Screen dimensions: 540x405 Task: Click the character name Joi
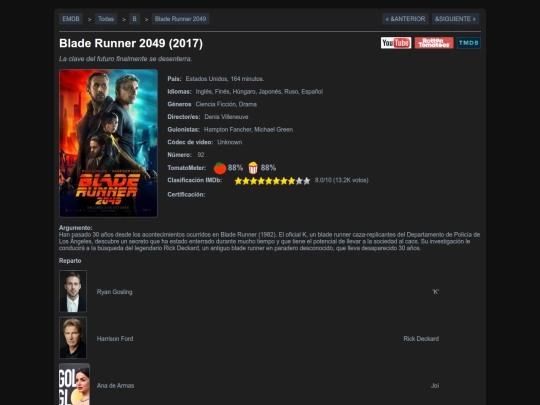coord(435,385)
